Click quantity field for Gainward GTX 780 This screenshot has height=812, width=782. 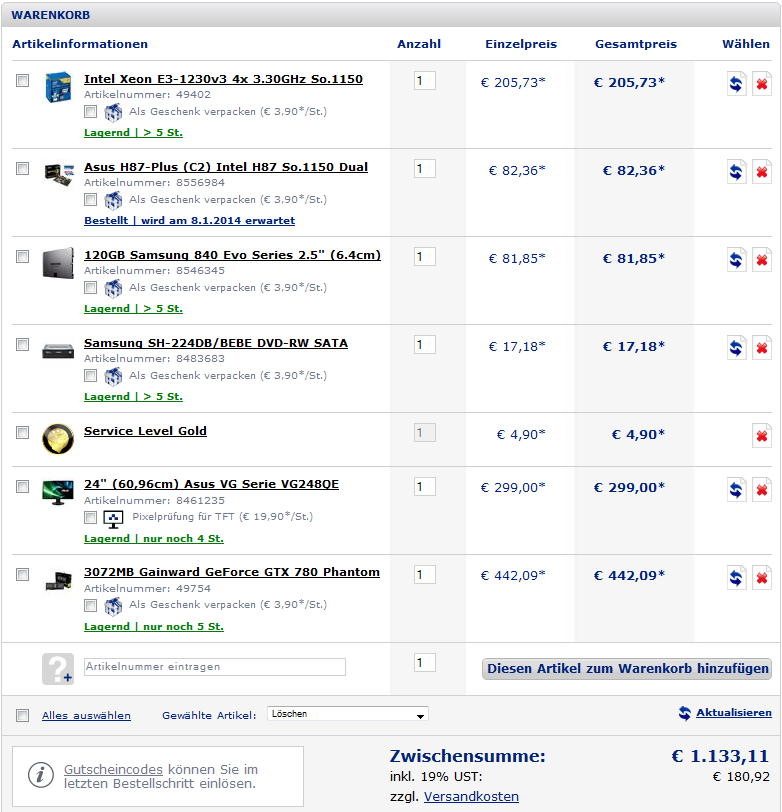coord(425,575)
